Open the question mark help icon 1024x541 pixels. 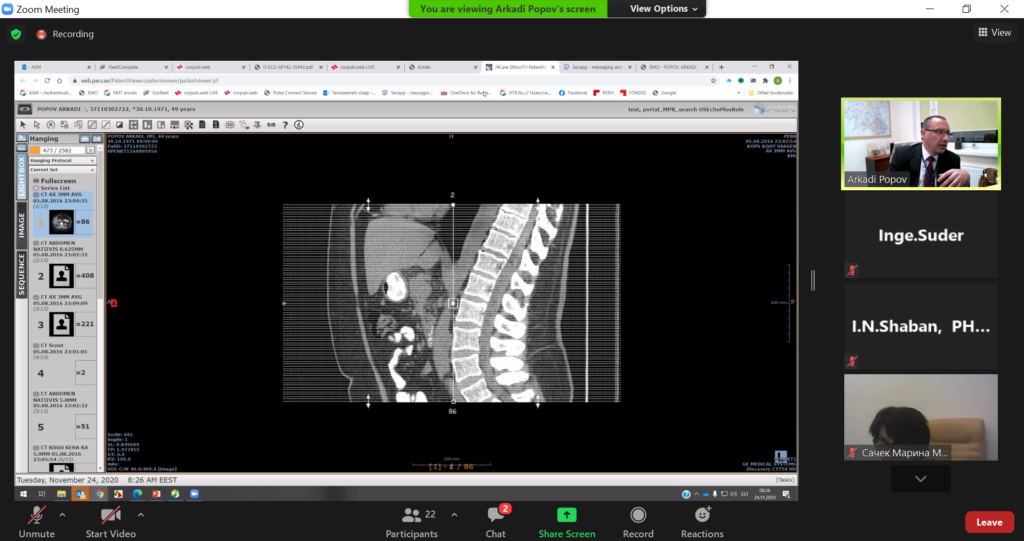[x=285, y=125]
